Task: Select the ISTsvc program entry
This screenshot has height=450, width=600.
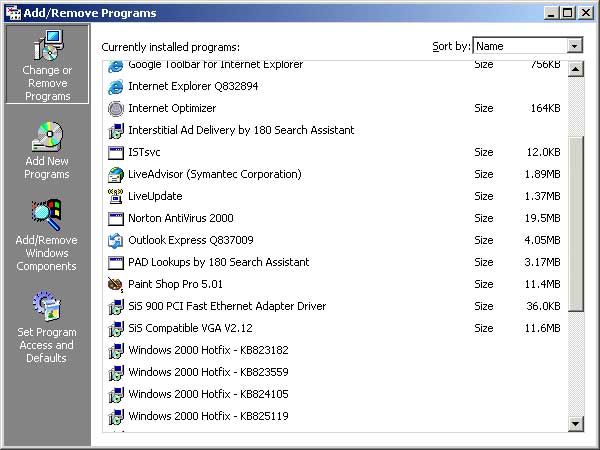Action: pyautogui.click(x=335, y=152)
